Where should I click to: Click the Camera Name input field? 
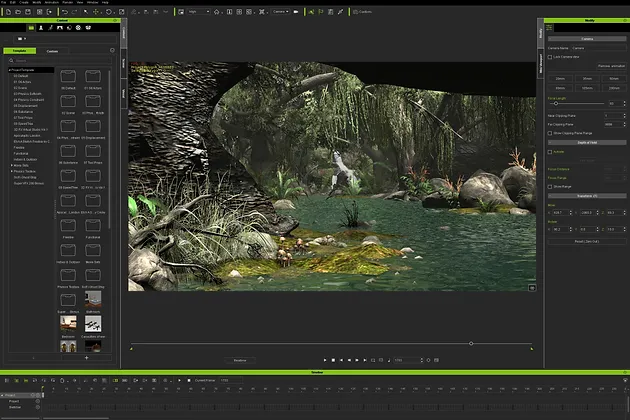coord(599,48)
